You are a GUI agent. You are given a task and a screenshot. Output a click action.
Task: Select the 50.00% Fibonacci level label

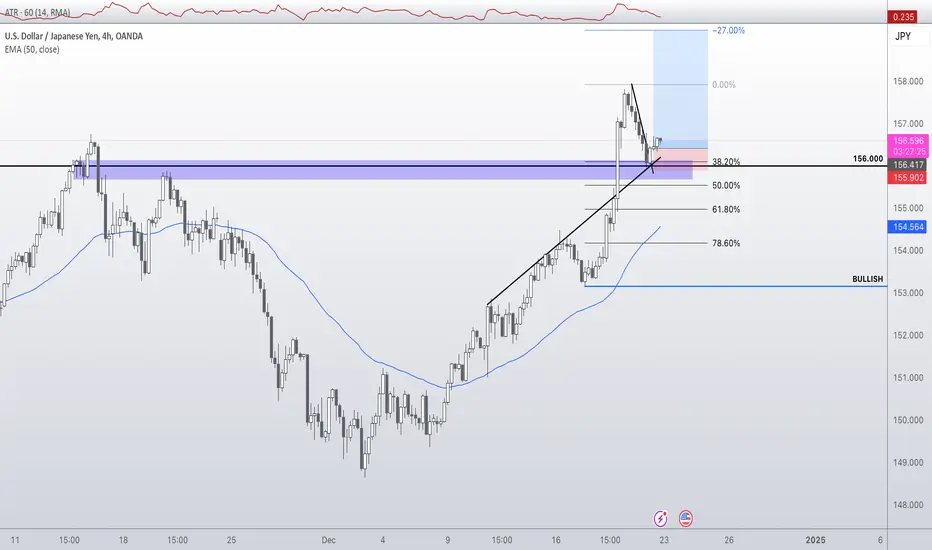[726, 186]
